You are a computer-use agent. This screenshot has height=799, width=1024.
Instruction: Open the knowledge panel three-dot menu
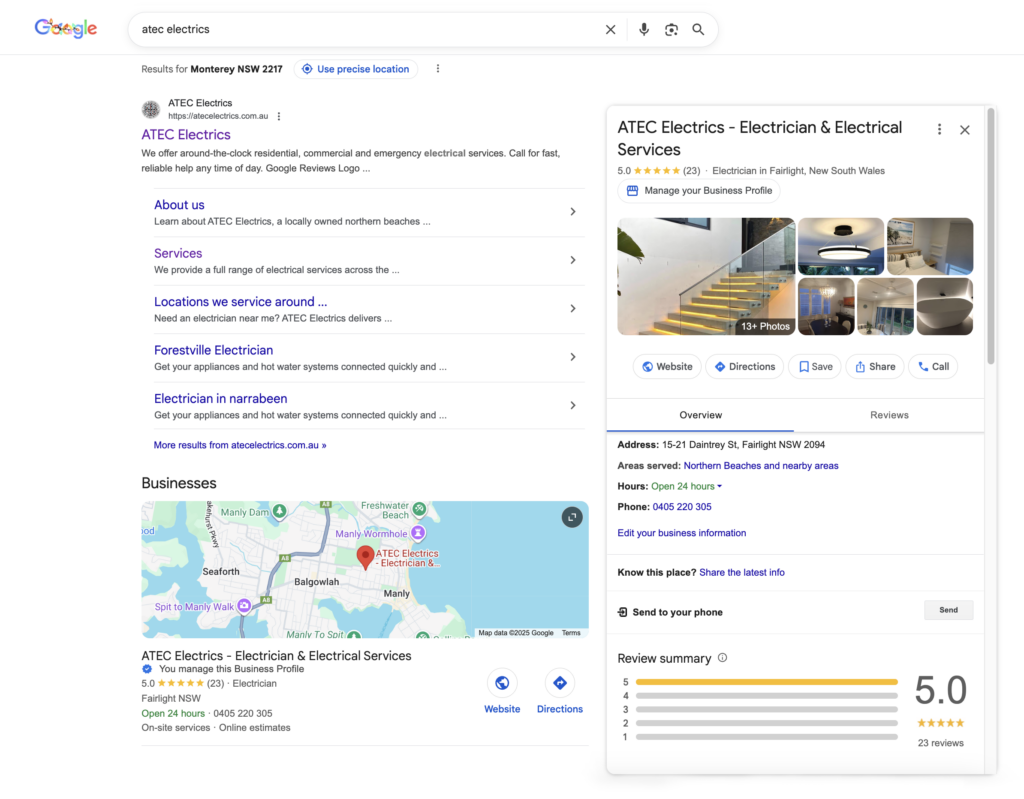click(x=939, y=129)
